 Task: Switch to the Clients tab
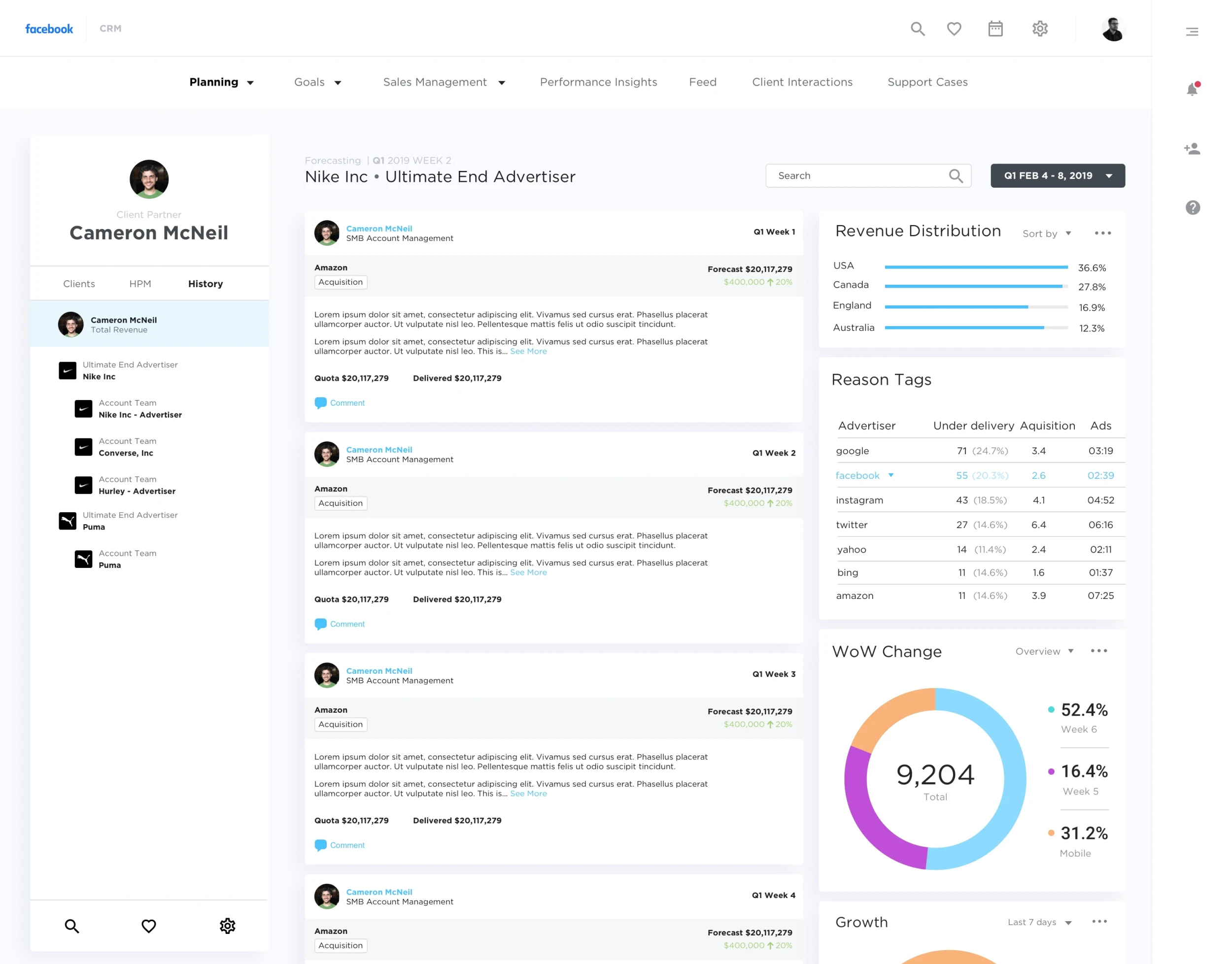tap(79, 283)
